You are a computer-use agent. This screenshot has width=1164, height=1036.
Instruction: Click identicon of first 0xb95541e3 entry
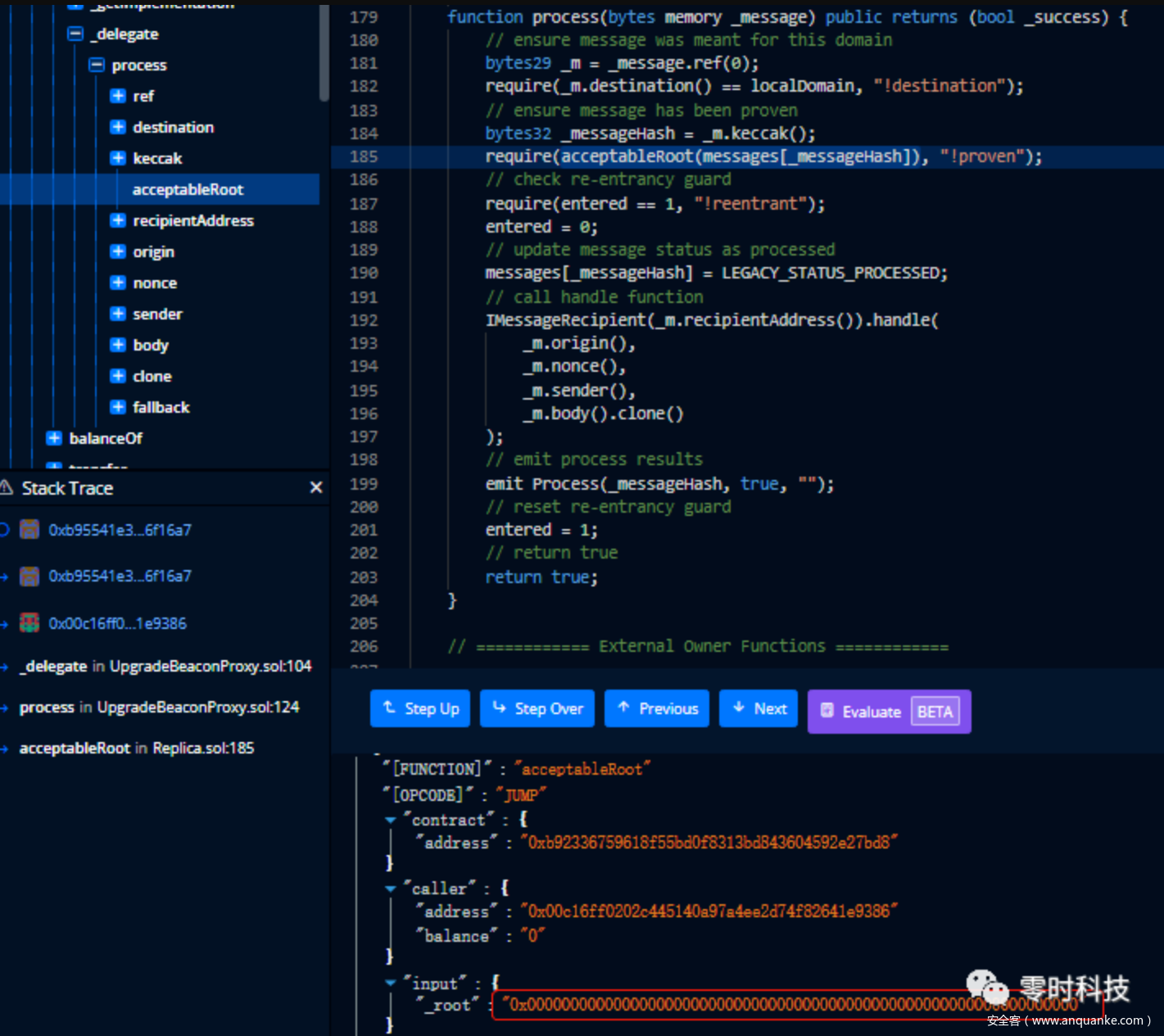[29, 530]
